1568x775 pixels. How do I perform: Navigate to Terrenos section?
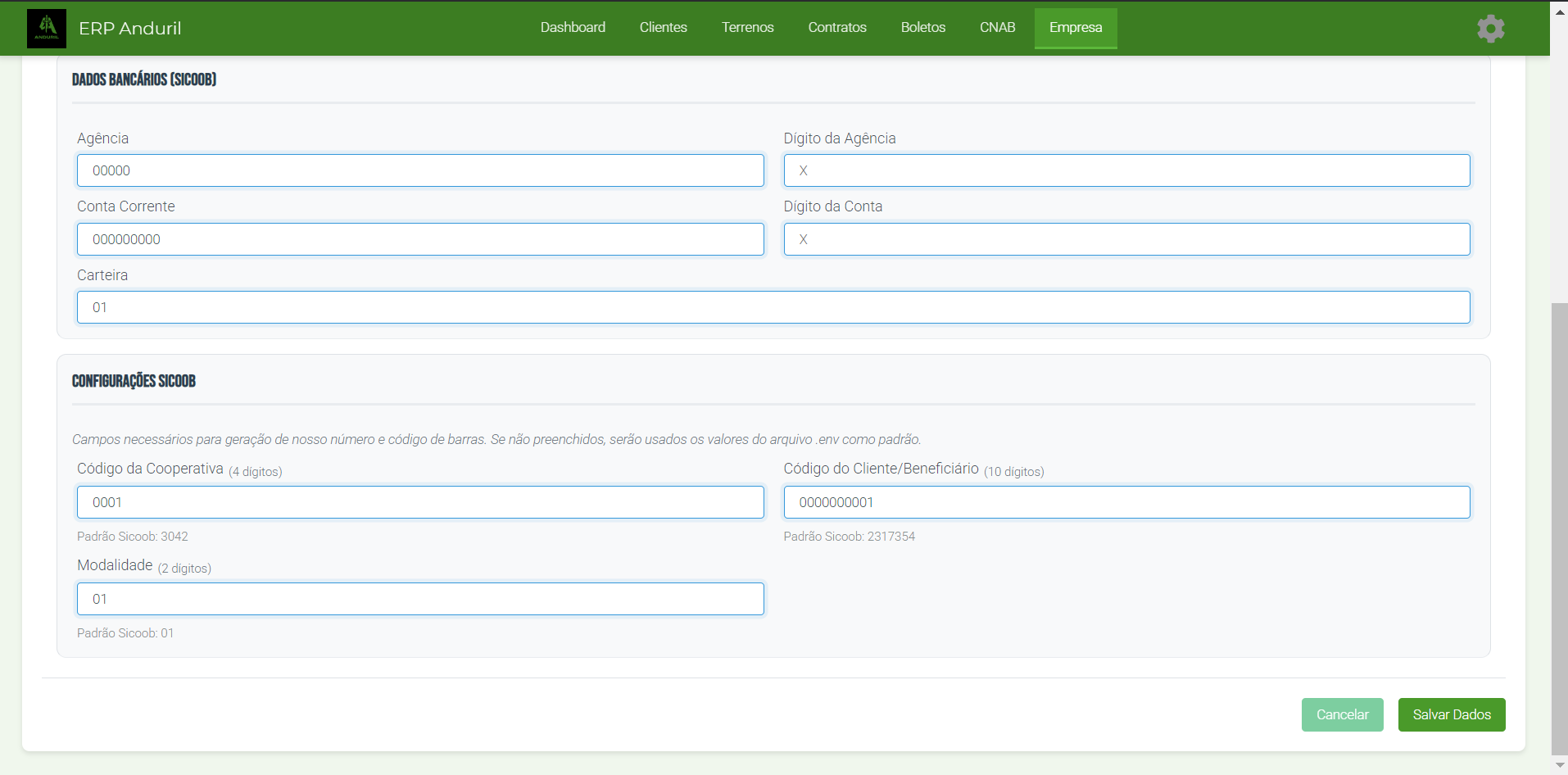747,28
